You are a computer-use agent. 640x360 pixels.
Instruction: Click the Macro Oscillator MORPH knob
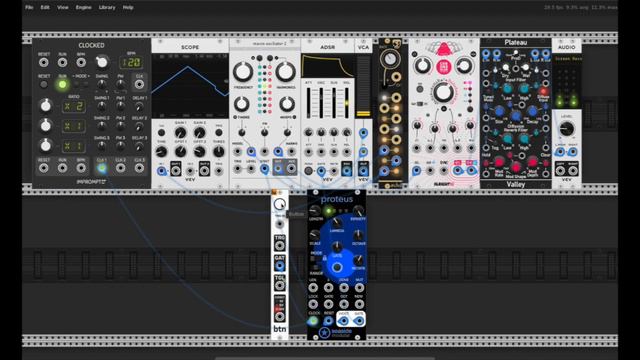tap(287, 104)
